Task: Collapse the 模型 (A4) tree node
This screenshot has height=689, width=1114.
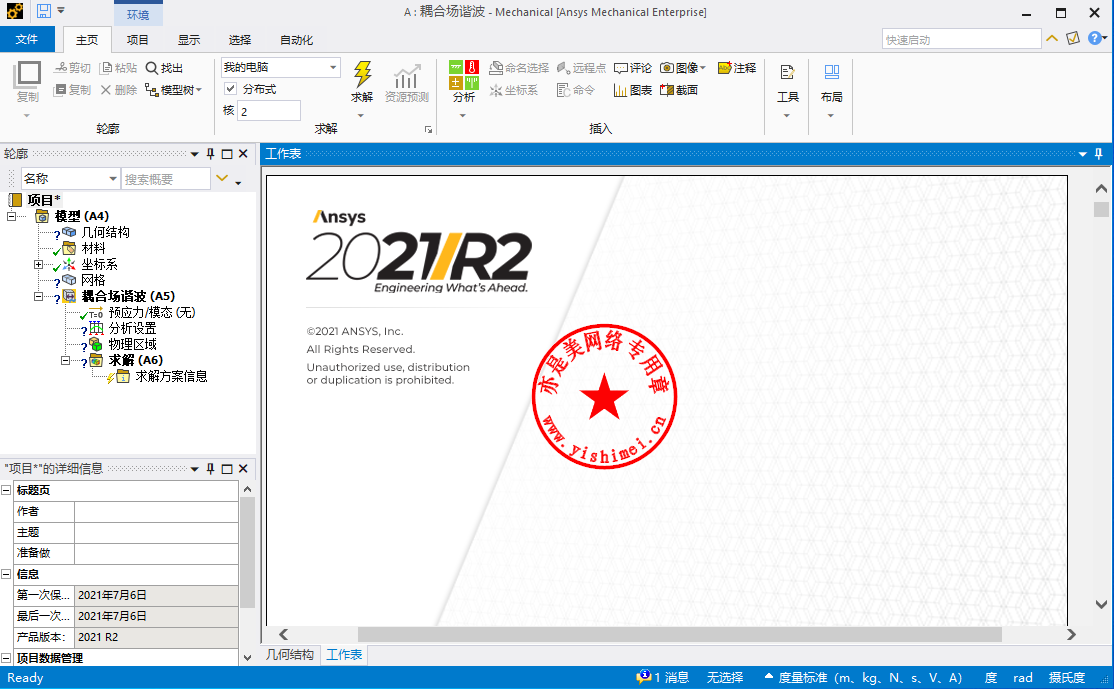Action: (x=11, y=216)
